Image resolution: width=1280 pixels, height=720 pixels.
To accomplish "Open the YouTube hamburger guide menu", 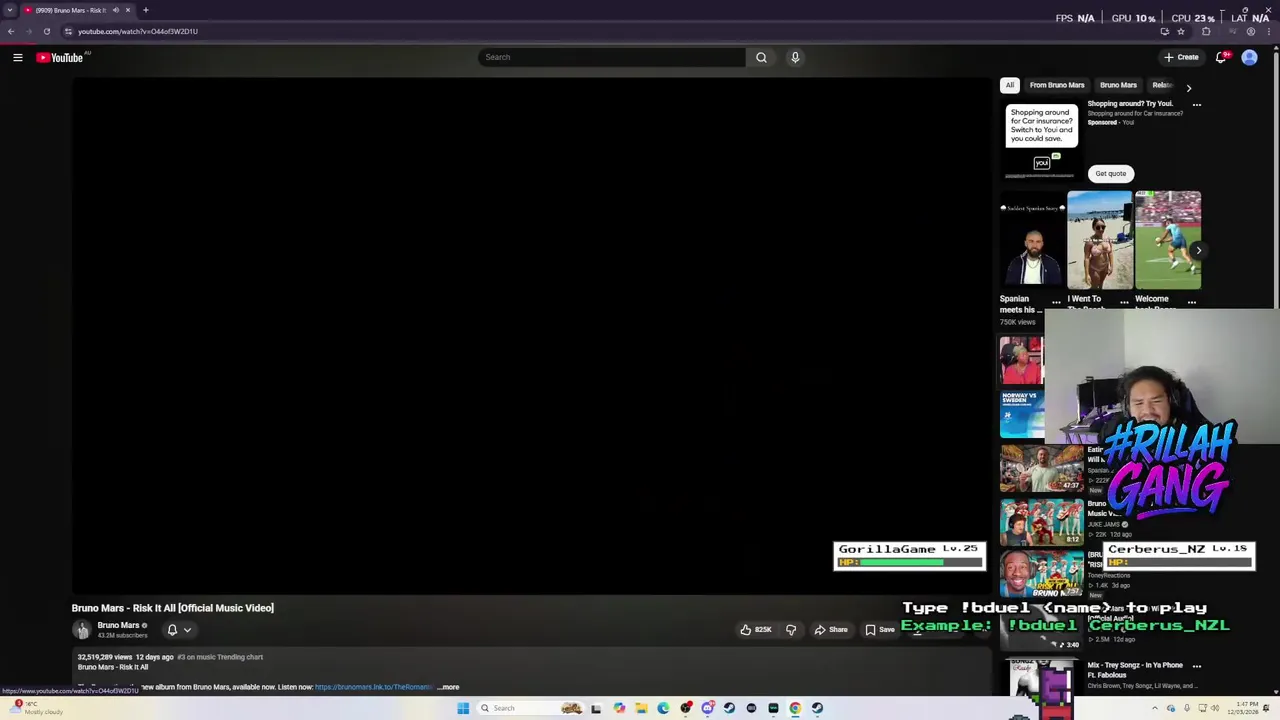I will point(18,58).
